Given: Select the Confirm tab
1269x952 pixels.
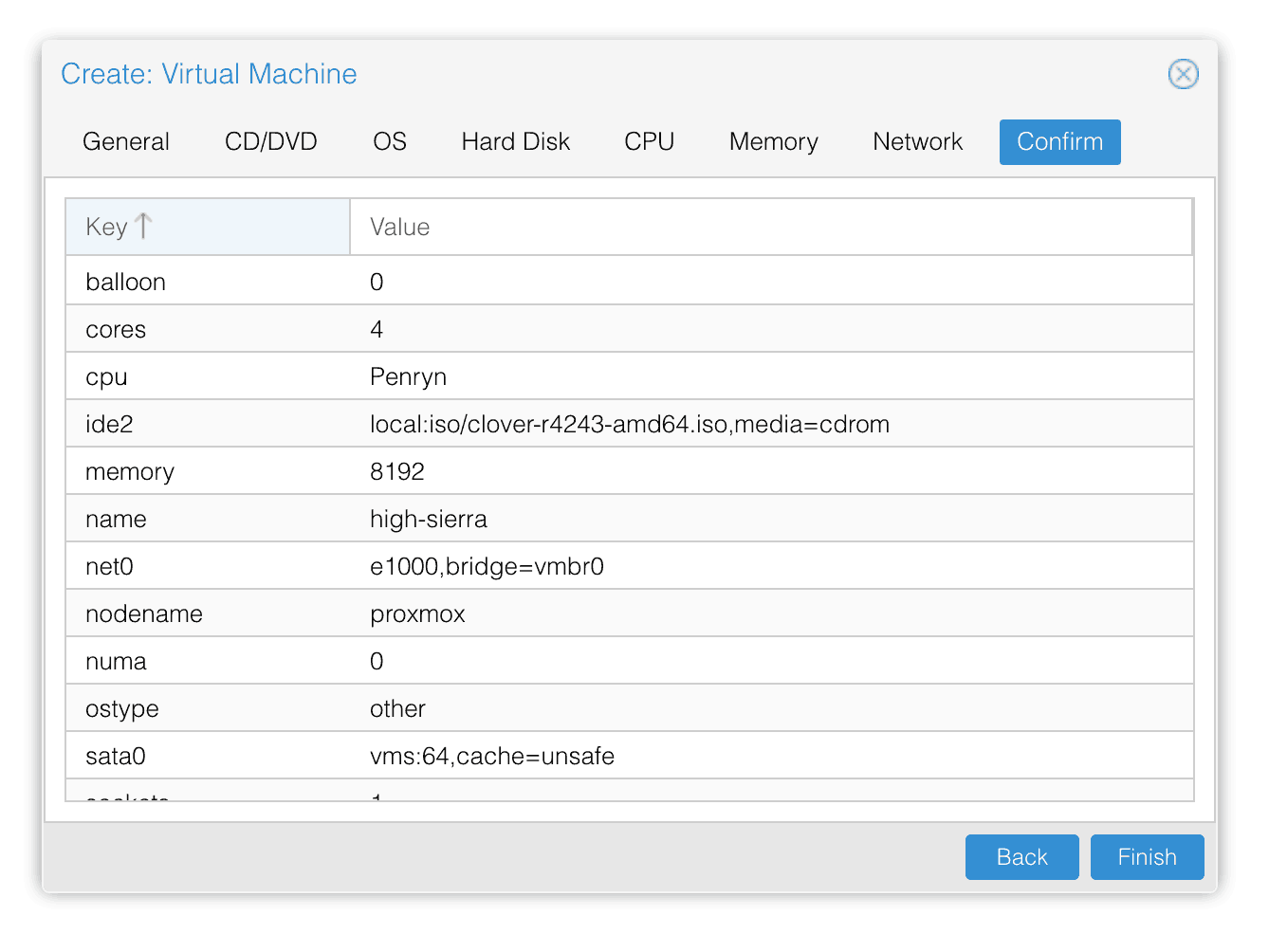Looking at the screenshot, I should (x=1060, y=142).
